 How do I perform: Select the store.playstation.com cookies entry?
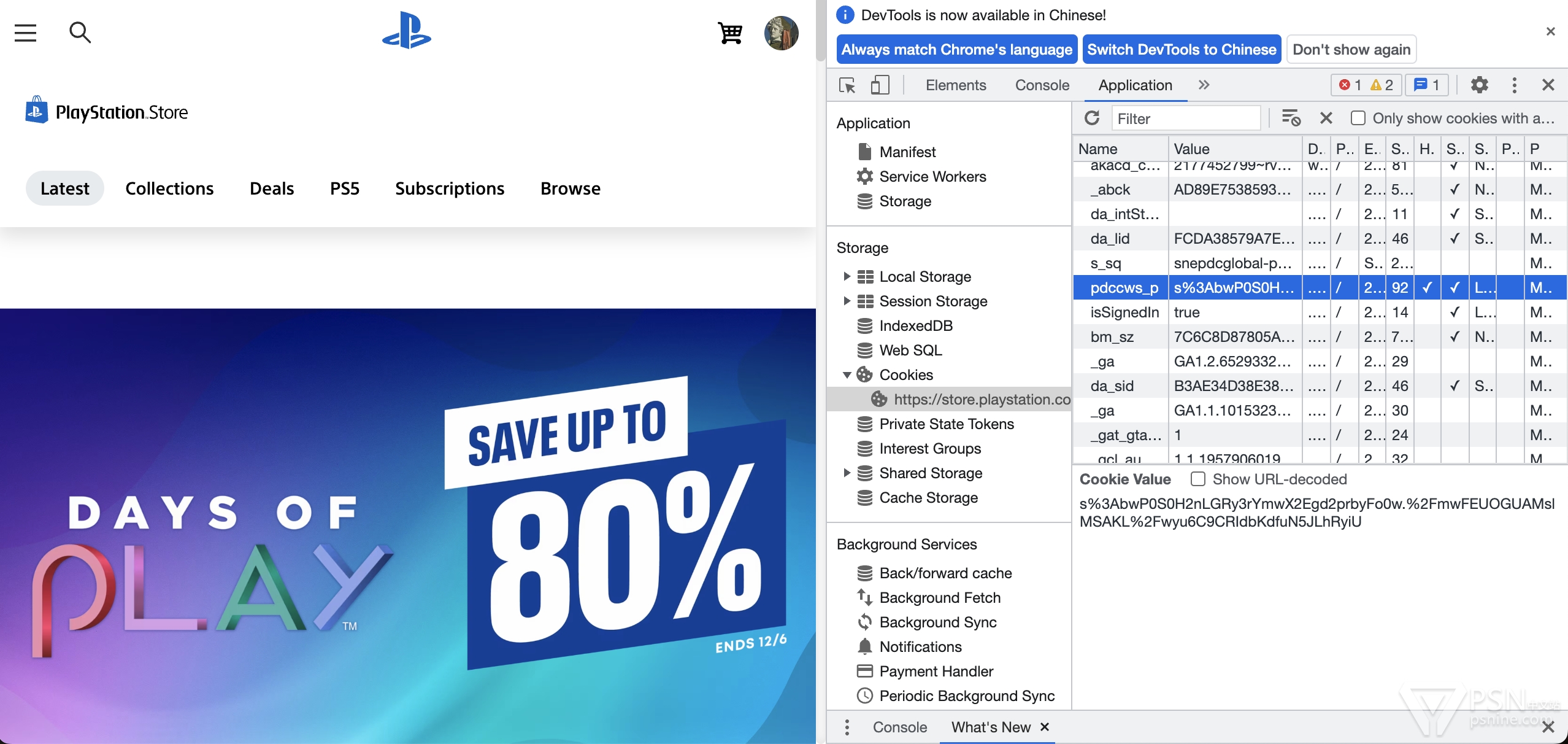[948, 399]
